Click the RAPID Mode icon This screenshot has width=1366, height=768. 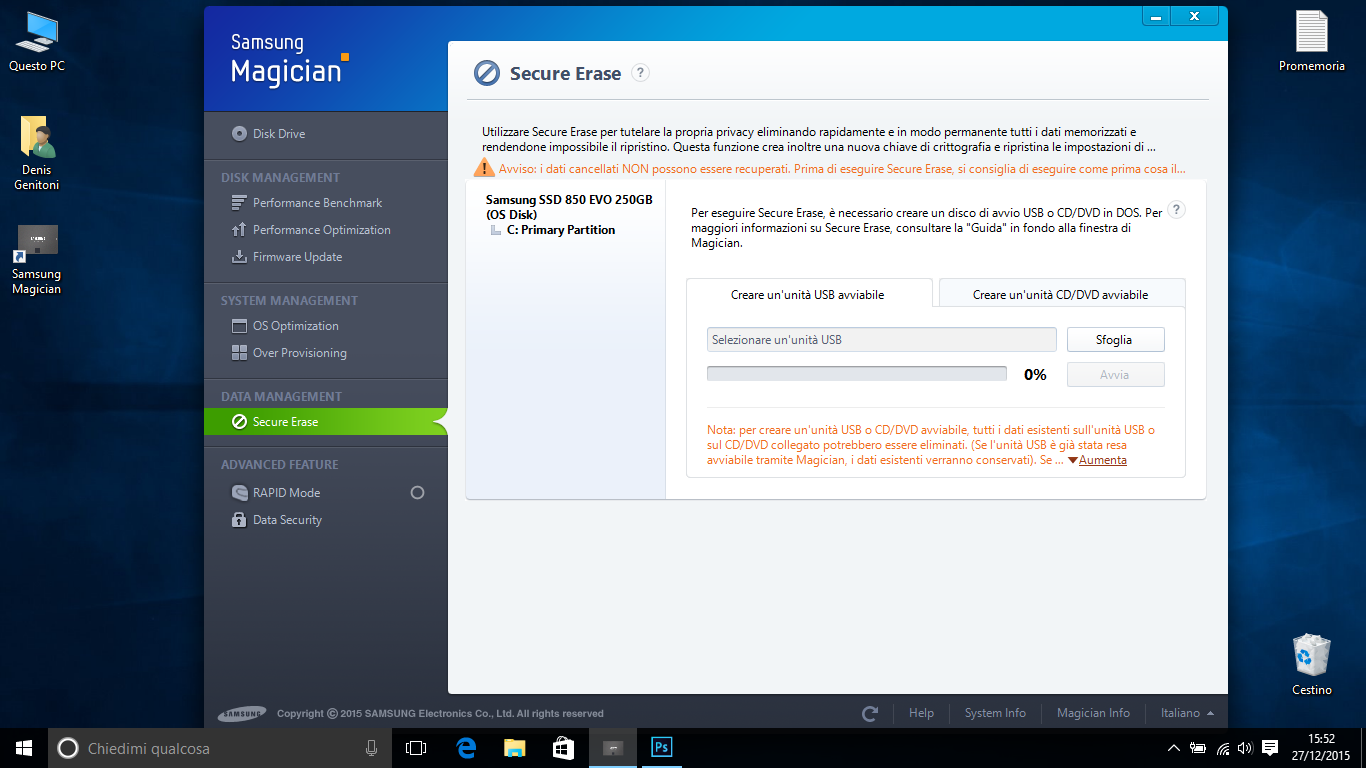pos(239,493)
